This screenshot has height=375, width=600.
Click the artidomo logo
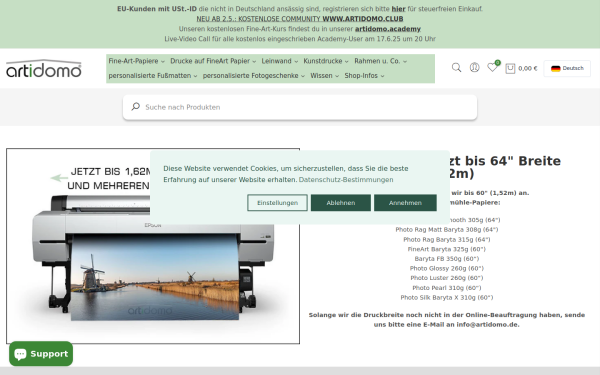point(44,69)
